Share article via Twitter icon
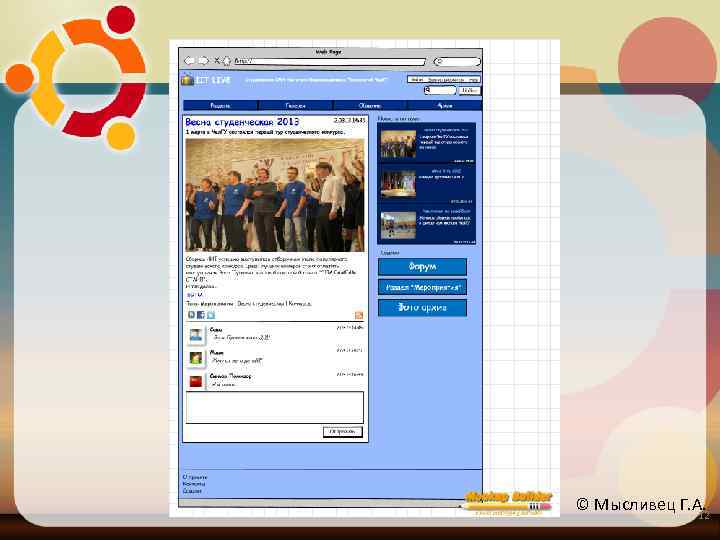The width and height of the screenshot is (720, 540). [x=210, y=315]
